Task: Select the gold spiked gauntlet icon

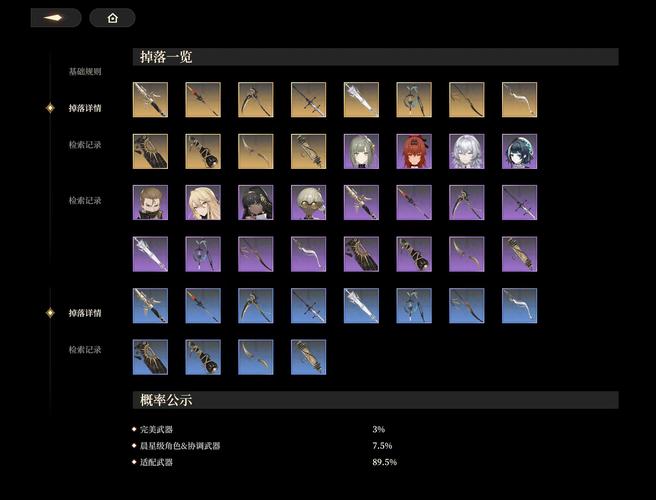Action: click(x=150, y=151)
